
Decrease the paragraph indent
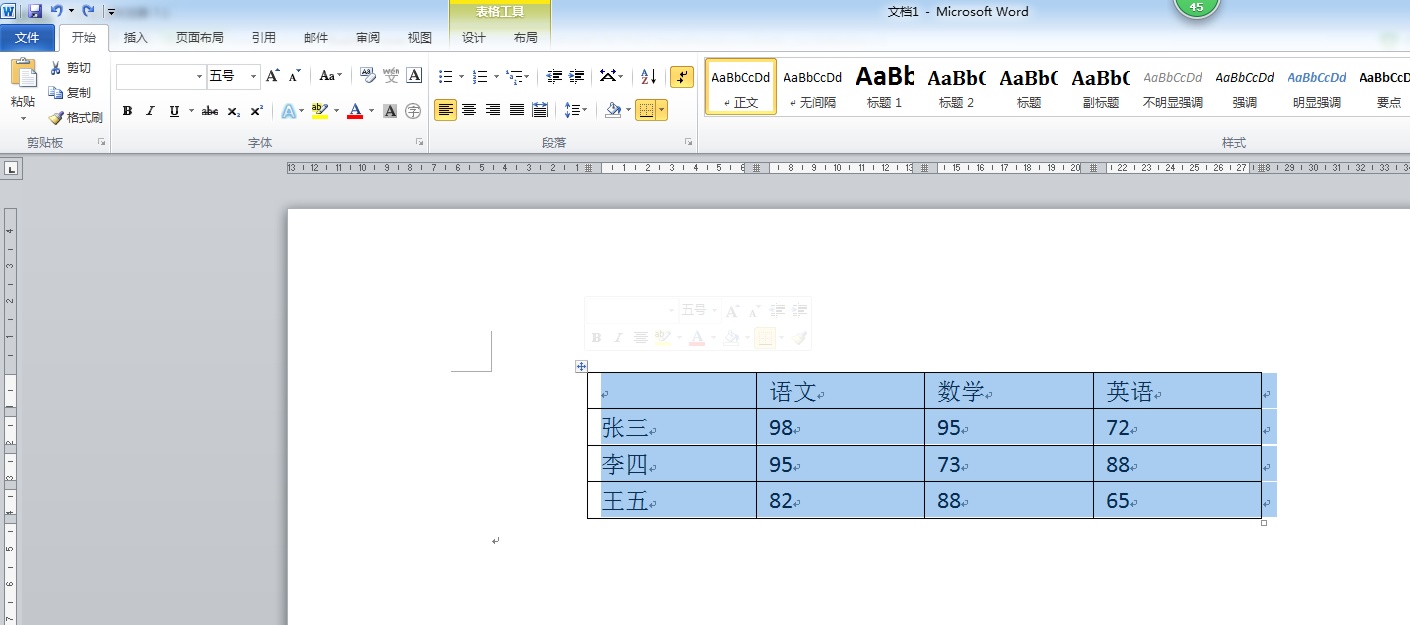(554, 76)
